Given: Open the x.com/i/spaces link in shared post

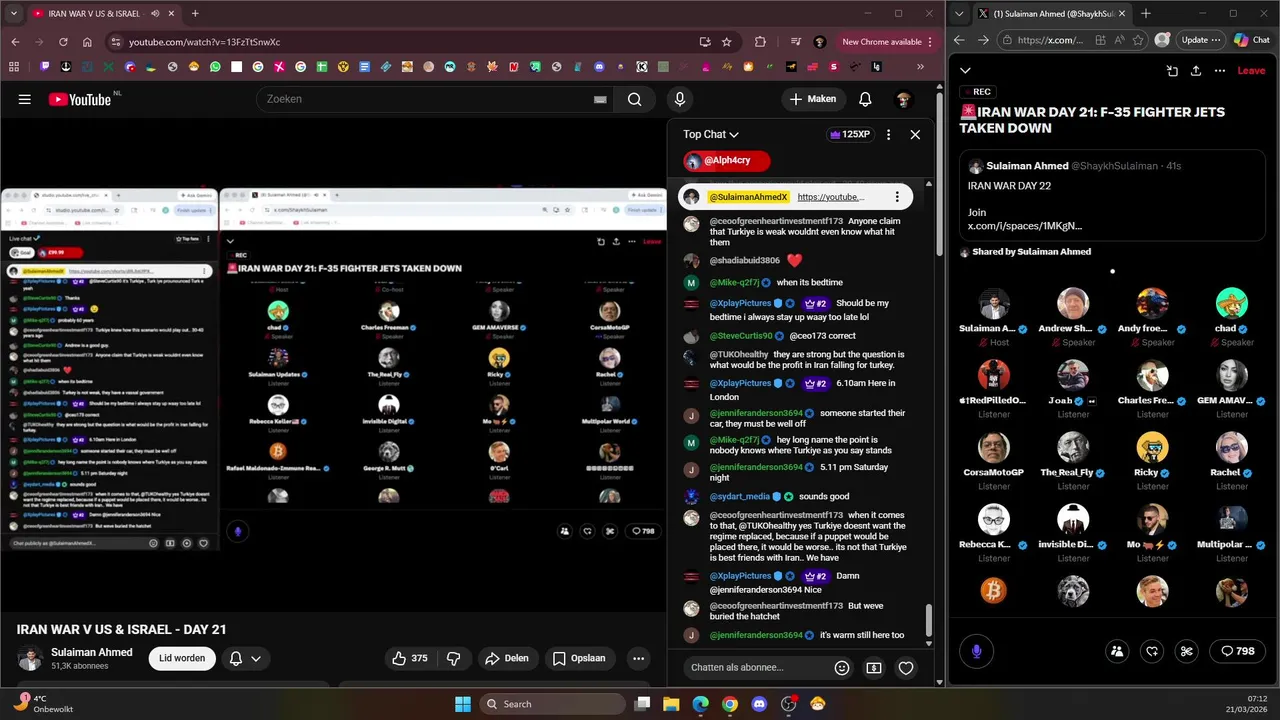Looking at the screenshot, I should [x=1025, y=226].
